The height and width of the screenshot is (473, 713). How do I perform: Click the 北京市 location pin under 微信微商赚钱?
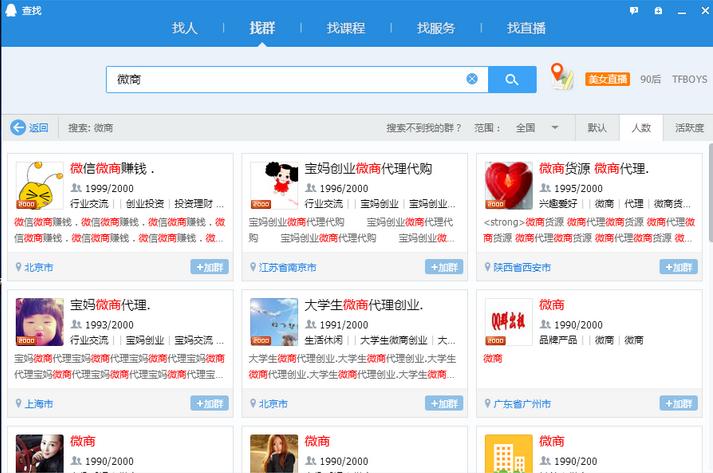coord(19,268)
